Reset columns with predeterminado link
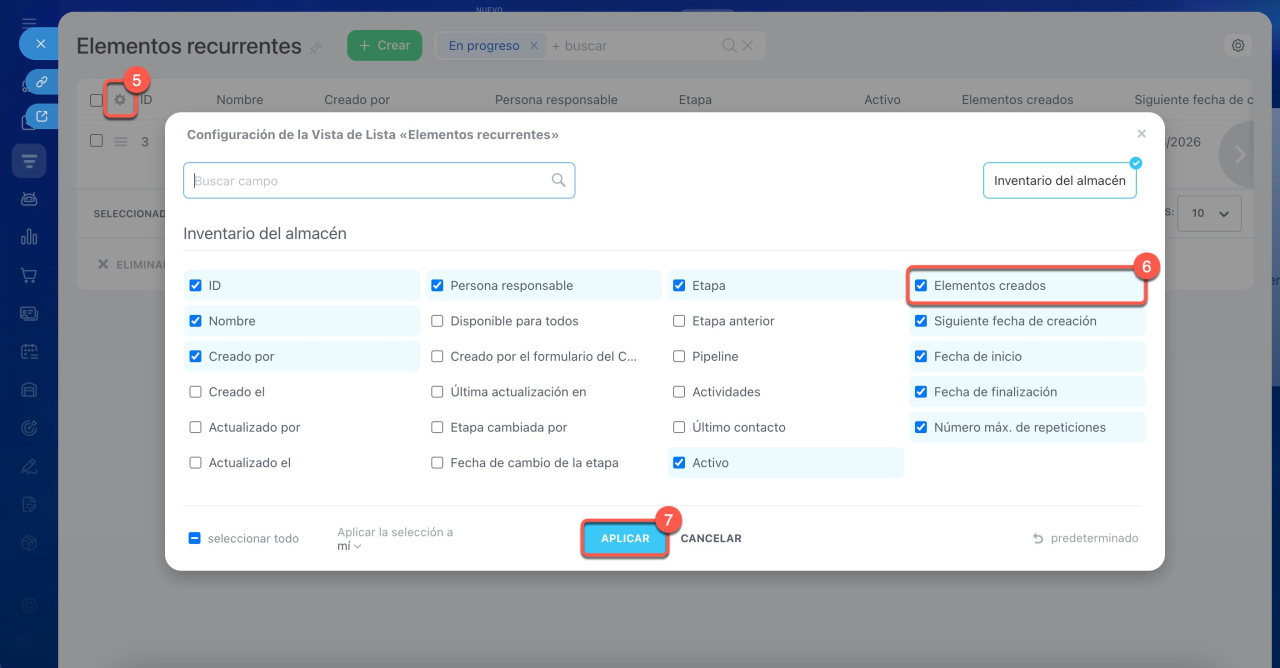The width and height of the screenshot is (1280, 668). (1086, 539)
